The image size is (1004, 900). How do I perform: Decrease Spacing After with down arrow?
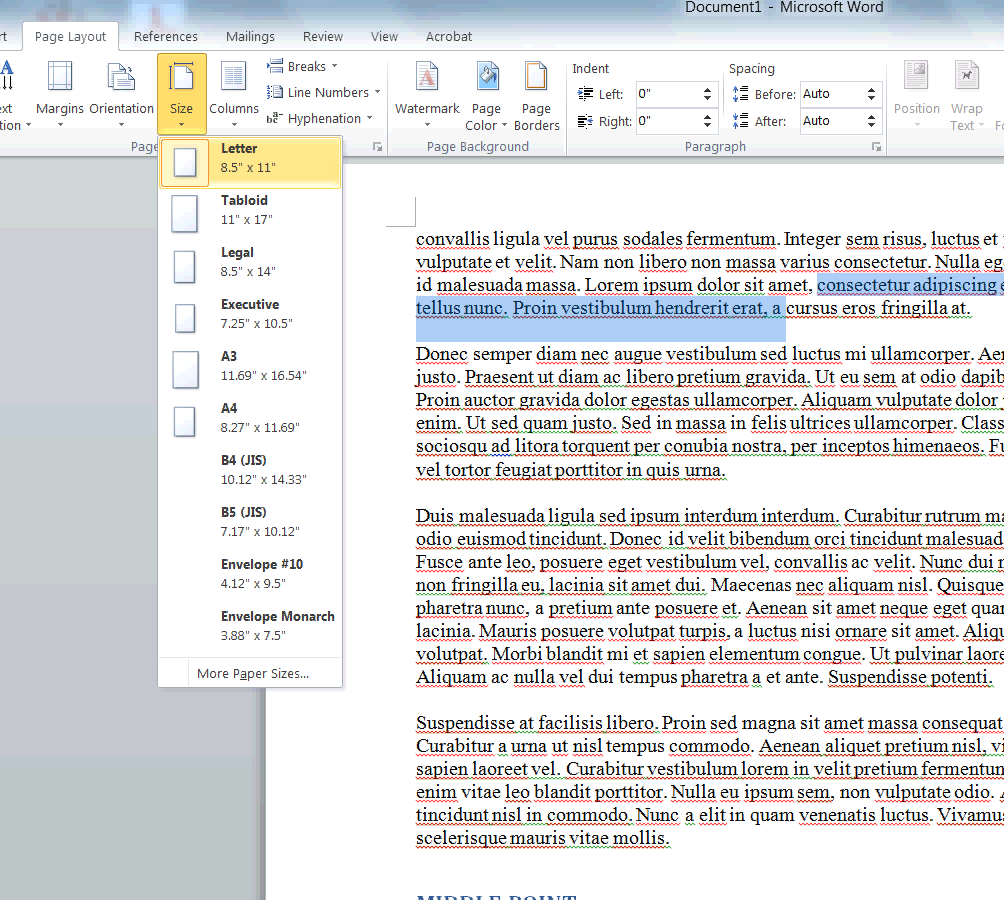[x=871, y=125]
